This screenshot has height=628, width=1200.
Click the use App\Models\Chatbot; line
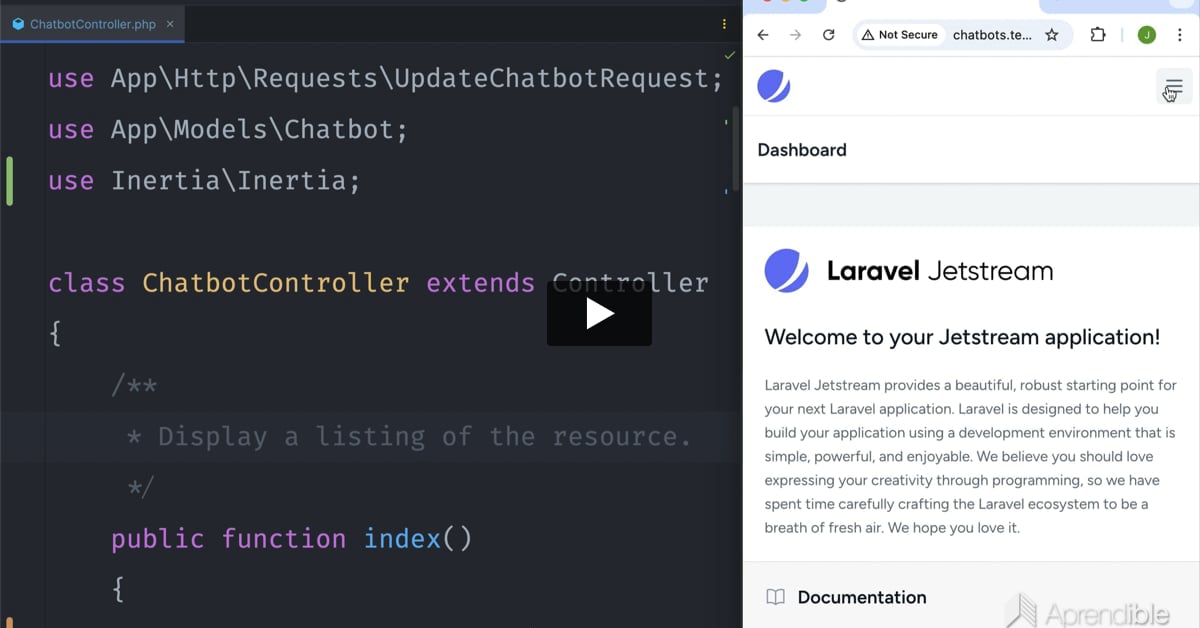tap(228, 130)
